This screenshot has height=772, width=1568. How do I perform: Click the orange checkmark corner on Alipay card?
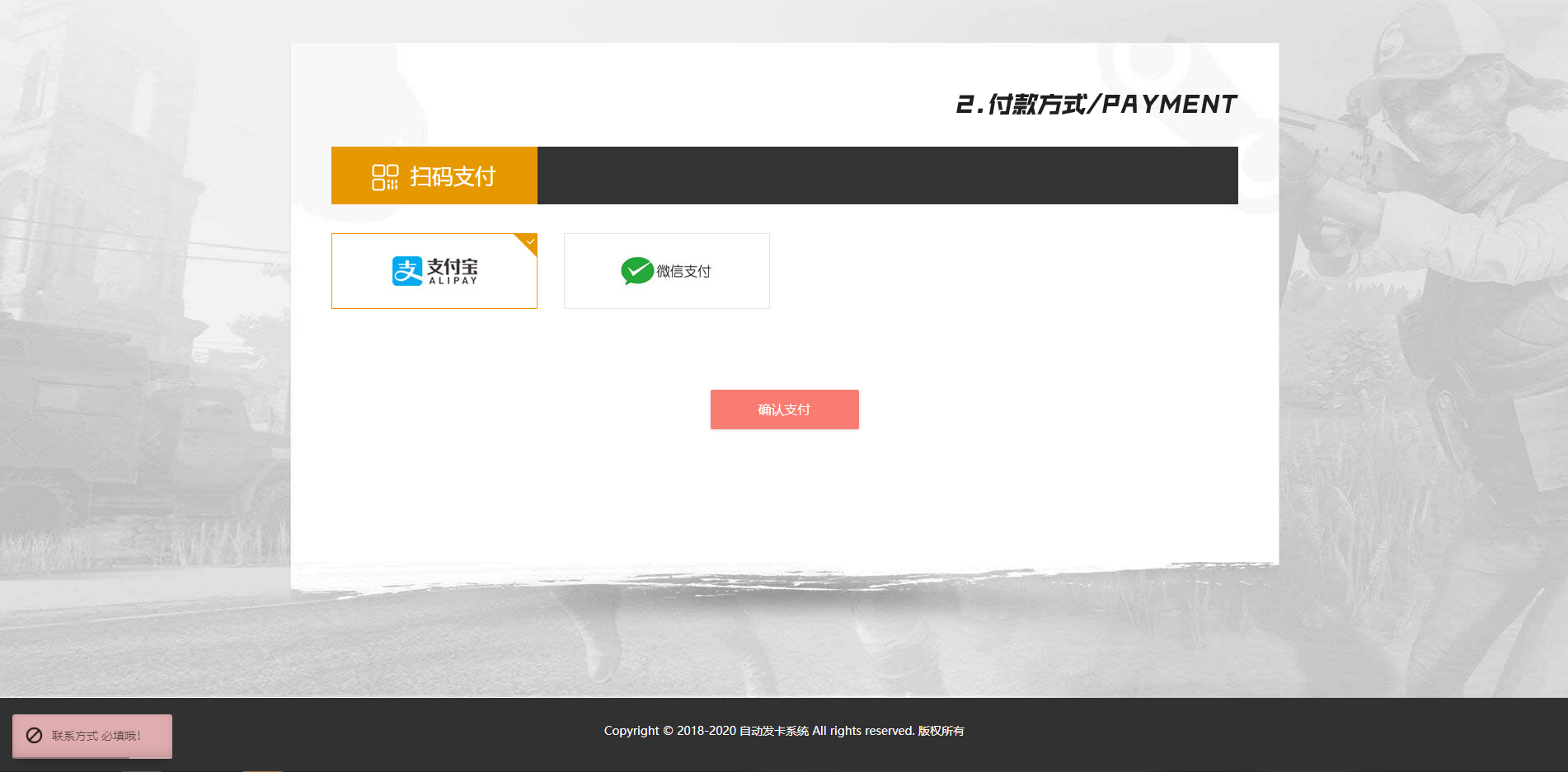click(528, 242)
